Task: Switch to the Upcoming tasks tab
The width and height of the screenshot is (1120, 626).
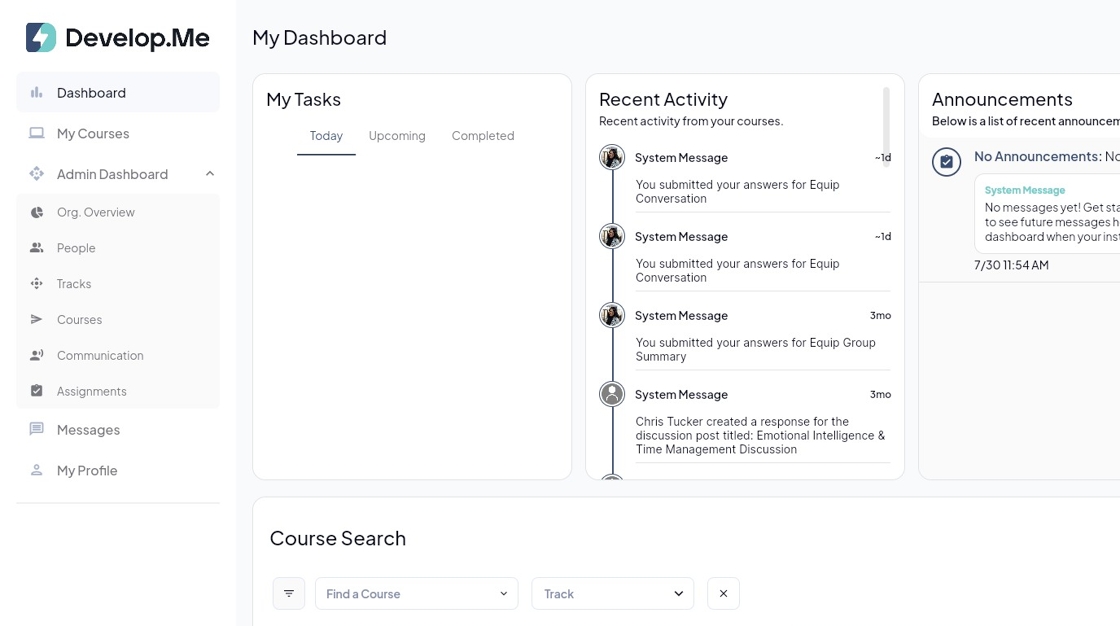Action: click(397, 136)
